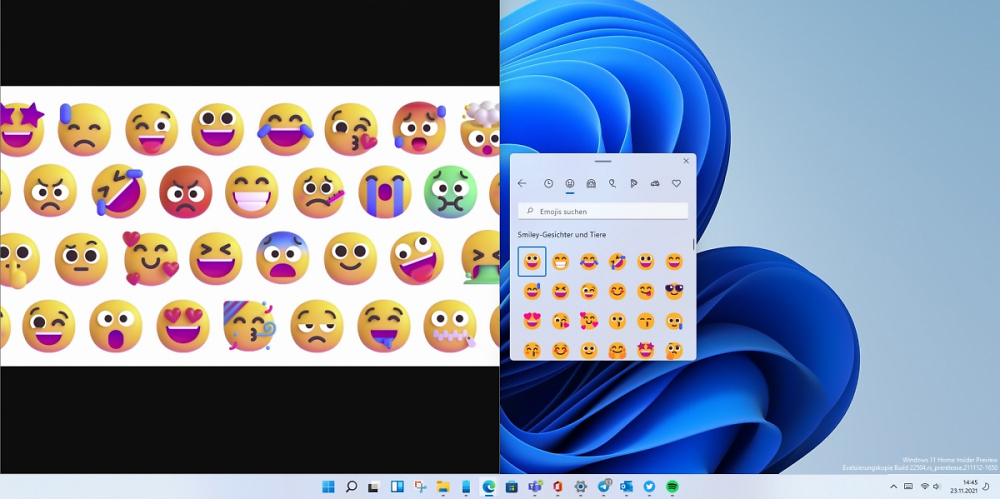The width and height of the screenshot is (1000, 499).
Task: Open Telegram from the taskbar
Action: click(603, 486)
